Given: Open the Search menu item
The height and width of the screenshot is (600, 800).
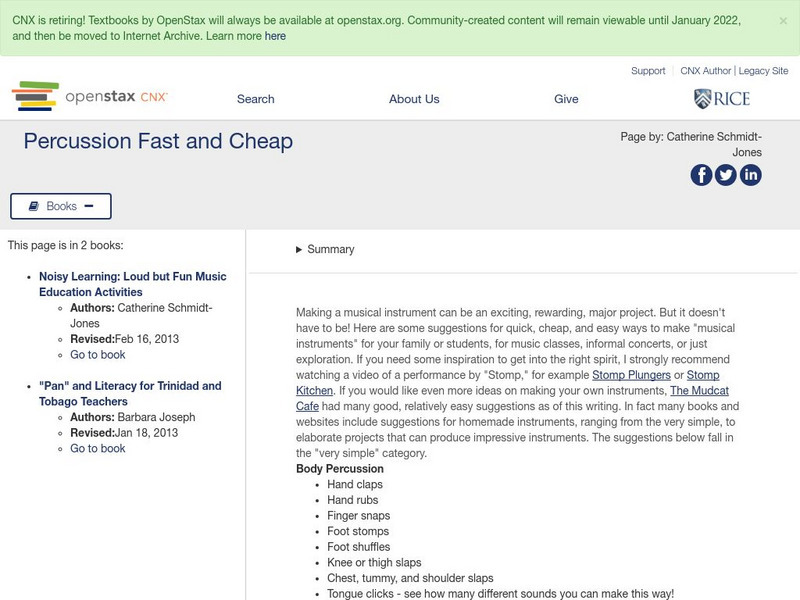Looking at the screenshot, I should 255,99.
